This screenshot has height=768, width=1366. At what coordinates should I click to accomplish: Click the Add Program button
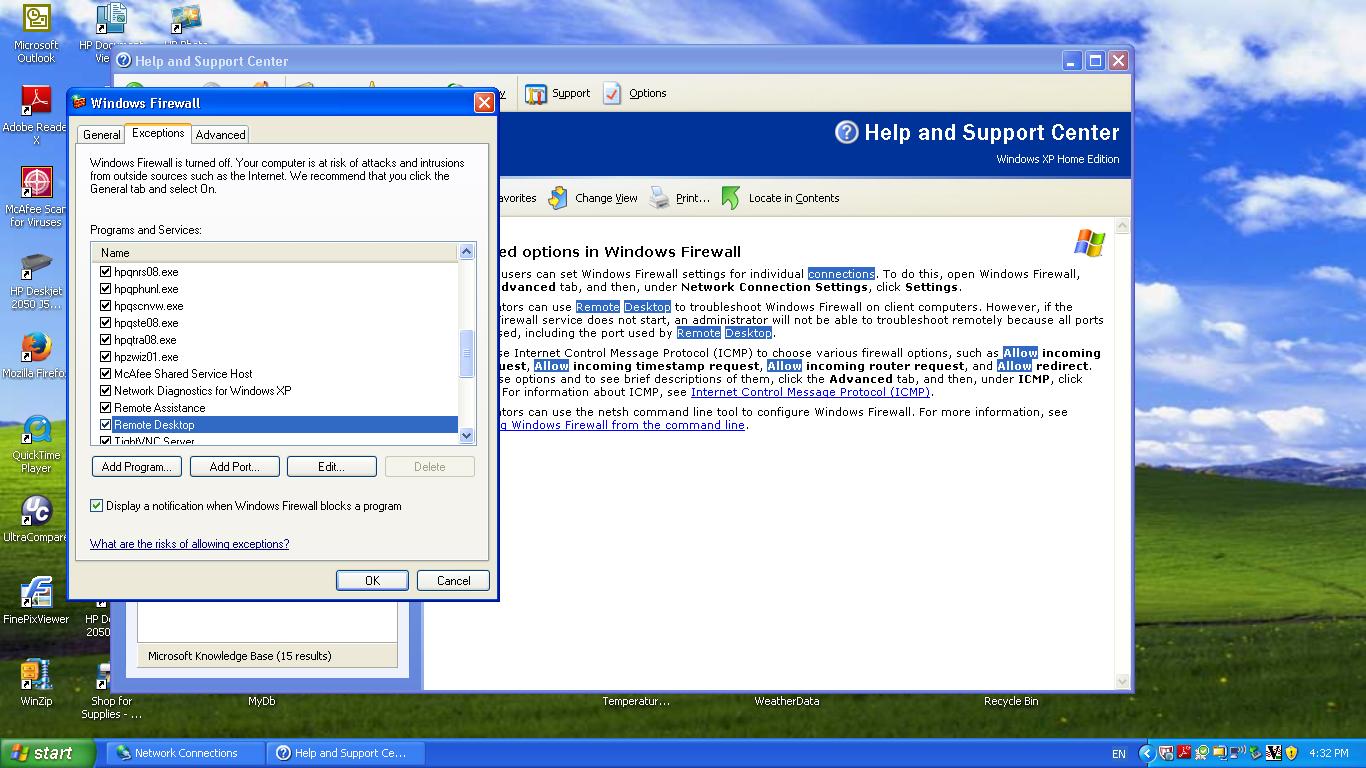click(x=137, y=467)
